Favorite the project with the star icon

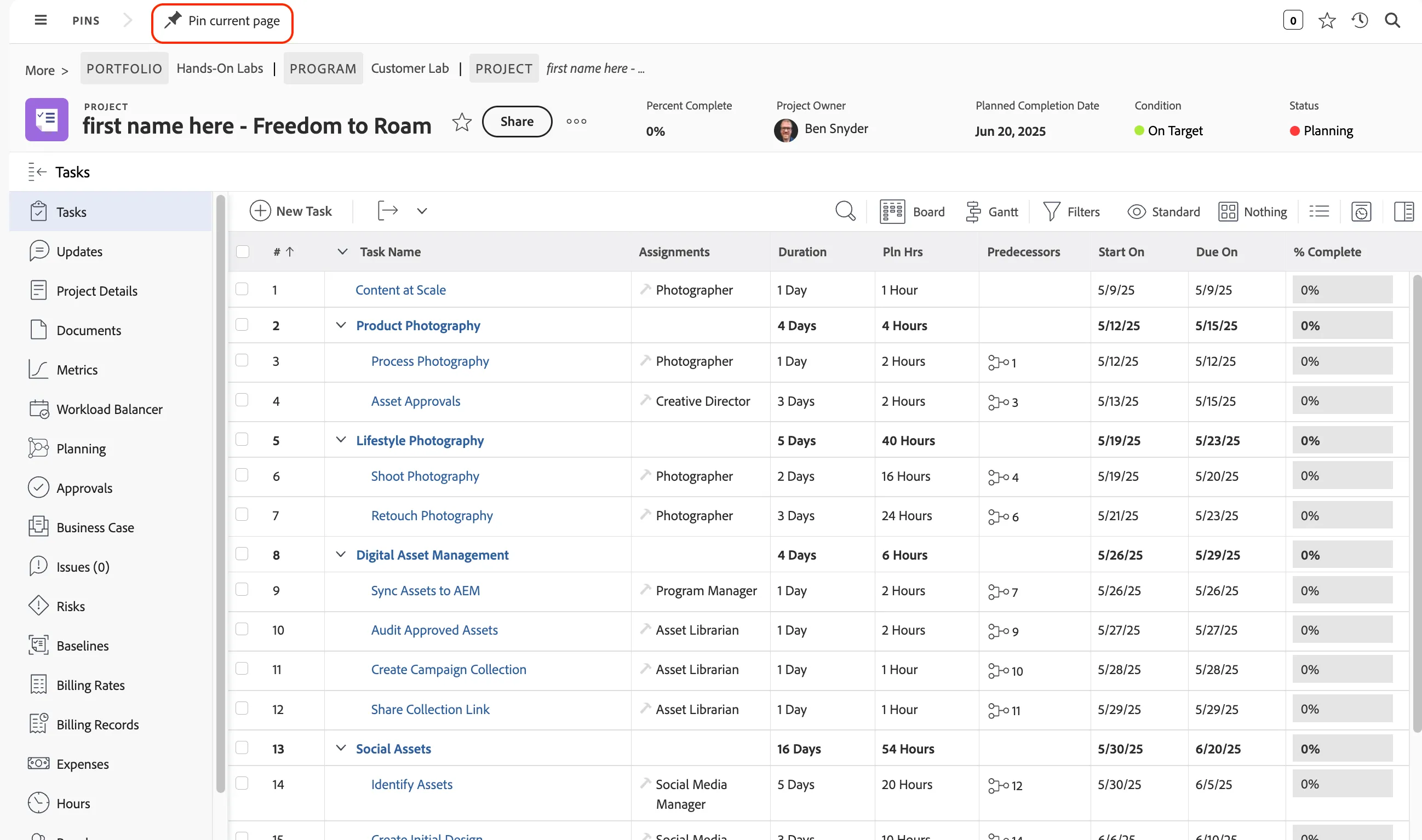coord(462,122)
